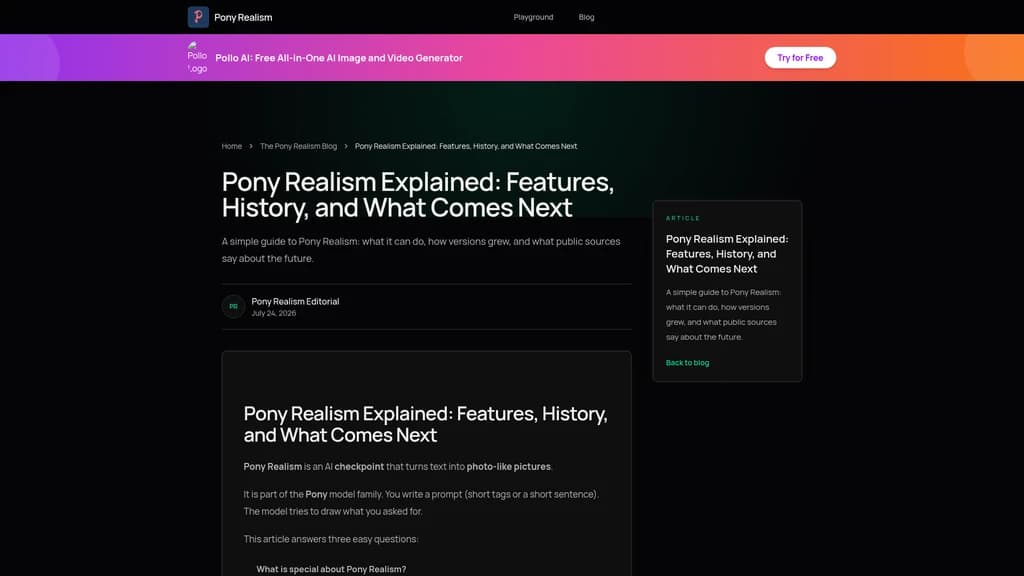The height and width of the screenshot is (576, 1024).
Task: Click the Pony Realism logo icon
Action: tap(199, 17)
